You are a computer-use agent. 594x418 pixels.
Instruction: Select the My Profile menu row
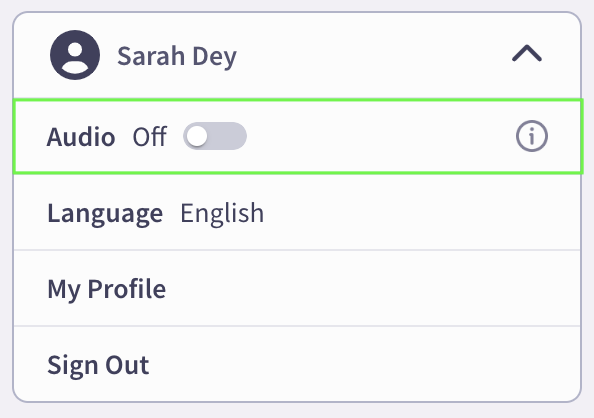point(297,288)
